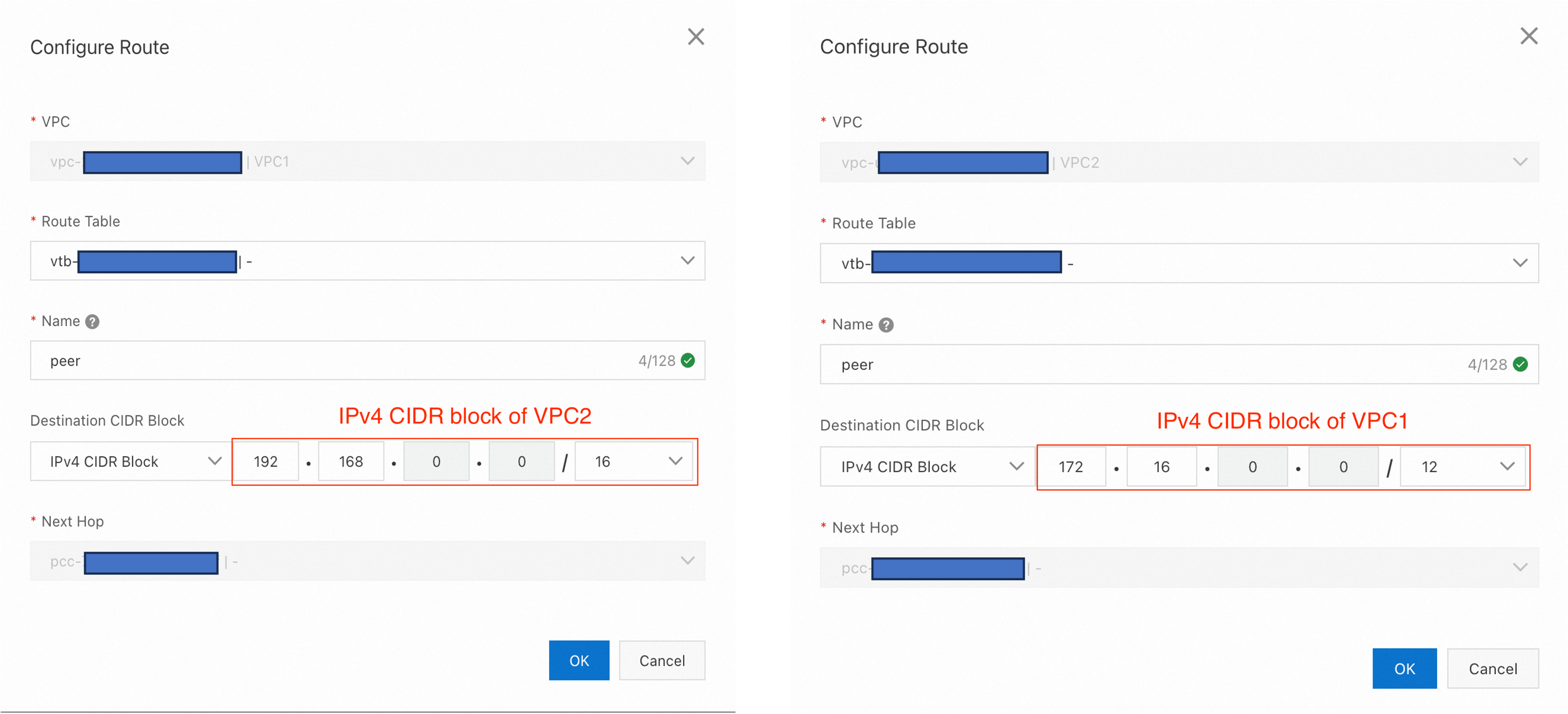
Task: Open IPv4 CIDR Block type dropdown, right dialog
Action: pos(928,467)
